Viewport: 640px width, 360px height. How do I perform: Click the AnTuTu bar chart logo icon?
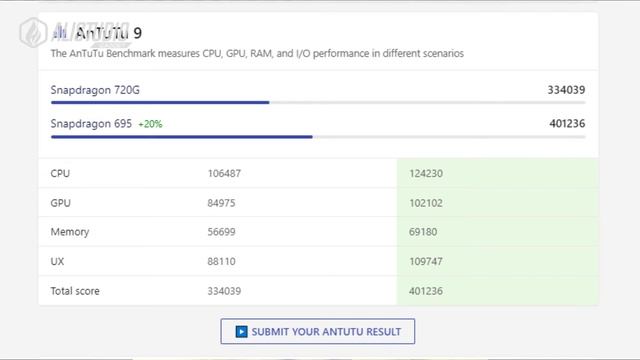tap(60, 32)
